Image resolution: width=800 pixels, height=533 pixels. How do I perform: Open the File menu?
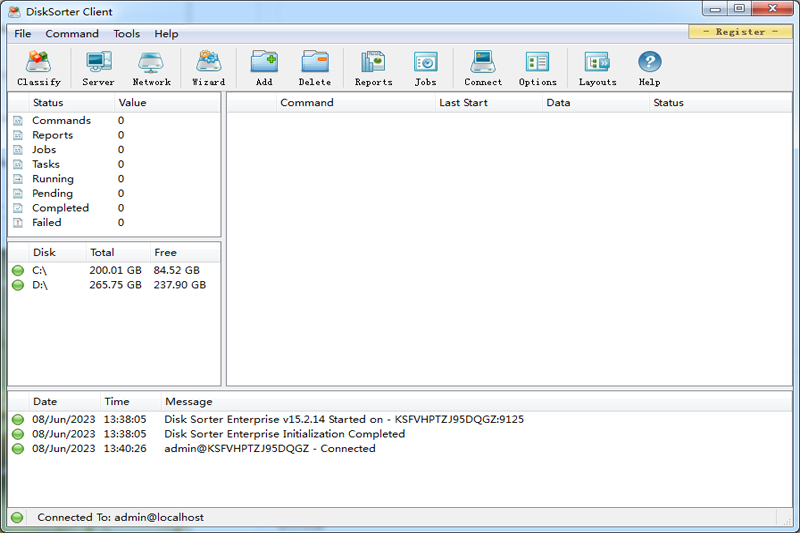coord(22,34)
